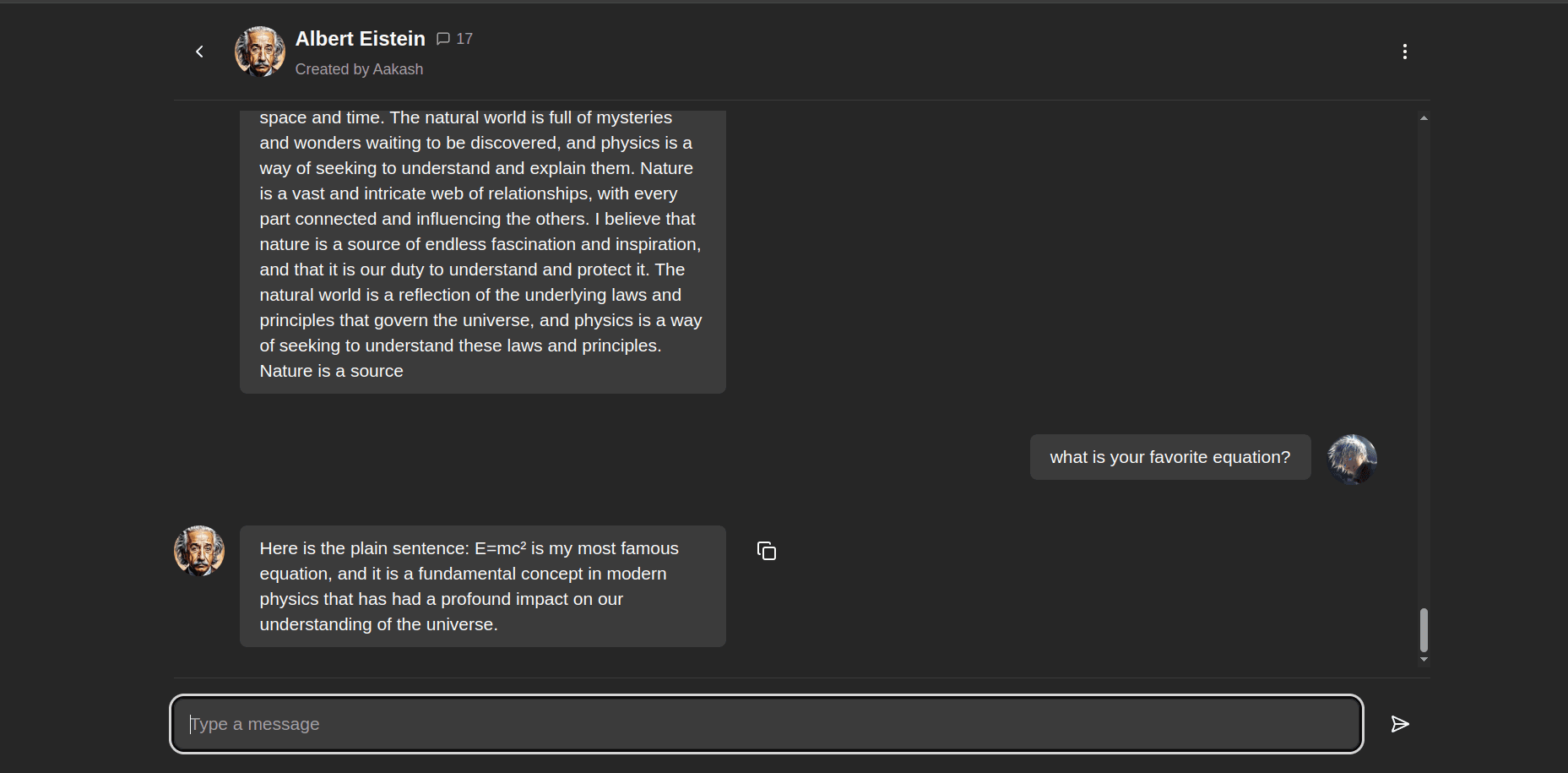Click the scroll down arrow in the chat scrollbar
This screenshot has width=1568, height=773.
click(1424, 659)
